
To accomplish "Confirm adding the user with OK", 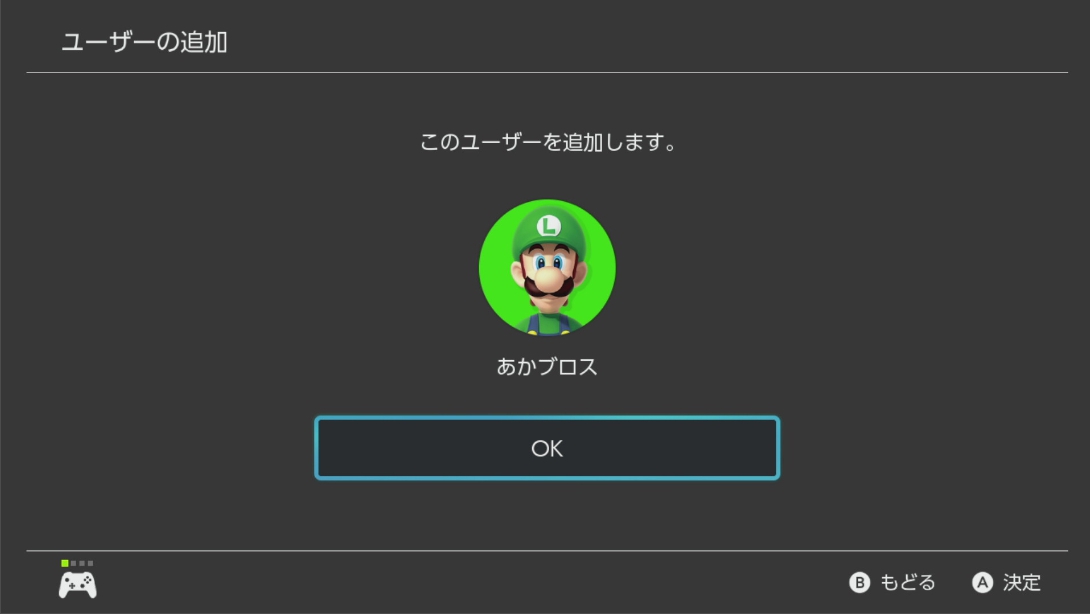I will pos(547,448).
